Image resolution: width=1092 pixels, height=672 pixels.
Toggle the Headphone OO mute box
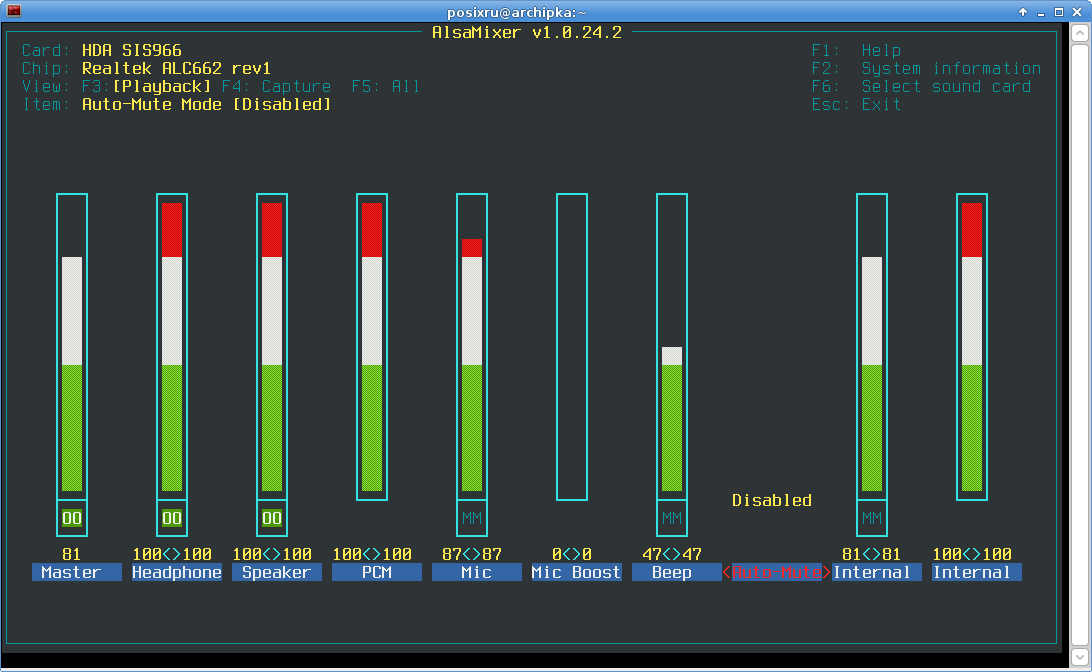(x=172, y=518)
